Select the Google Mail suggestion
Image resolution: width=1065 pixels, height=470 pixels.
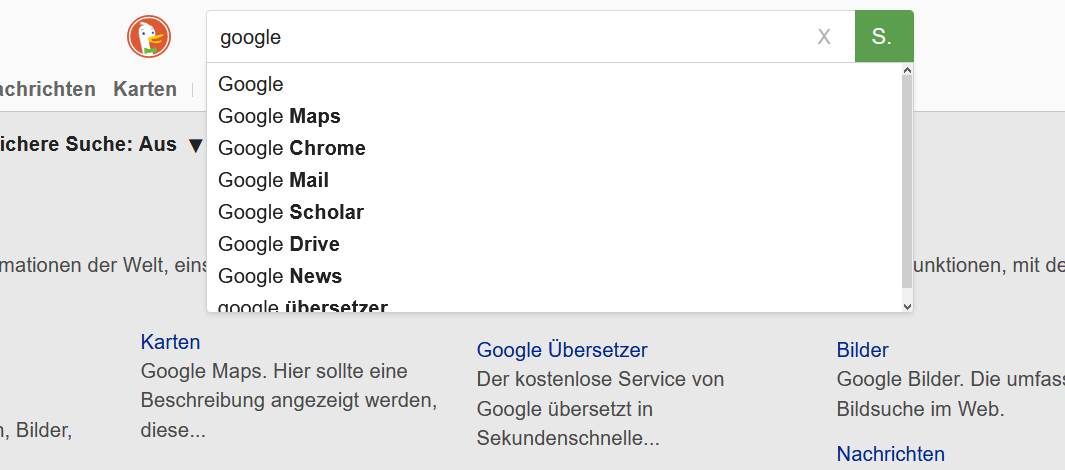click(x=273, y=181)
